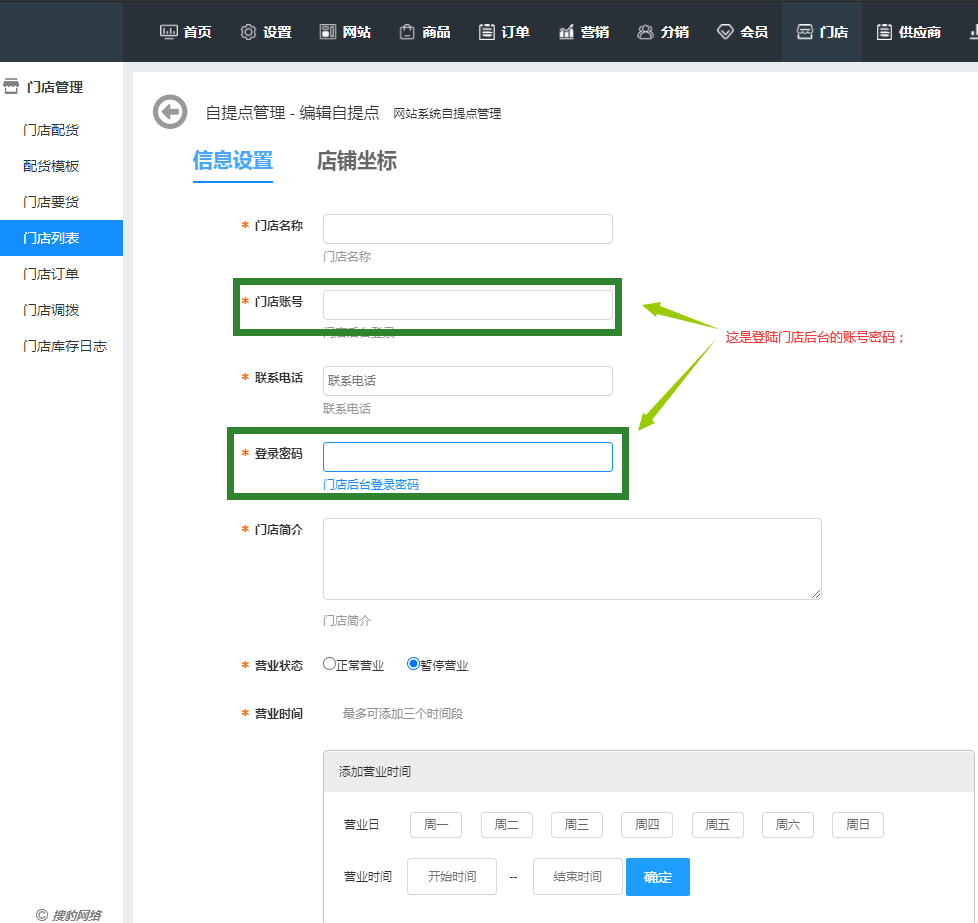Open the 开始时间 time picker
Screen dimensions: 978x923
tap(452, 877)
